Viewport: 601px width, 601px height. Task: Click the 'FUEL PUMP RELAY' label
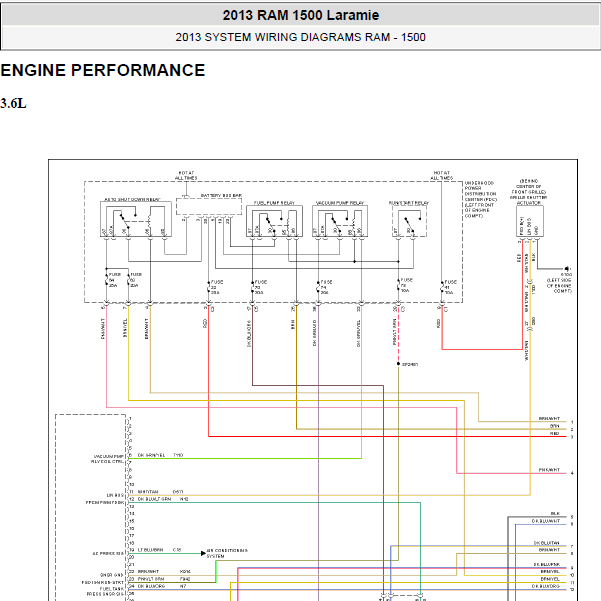pos(274,203)
